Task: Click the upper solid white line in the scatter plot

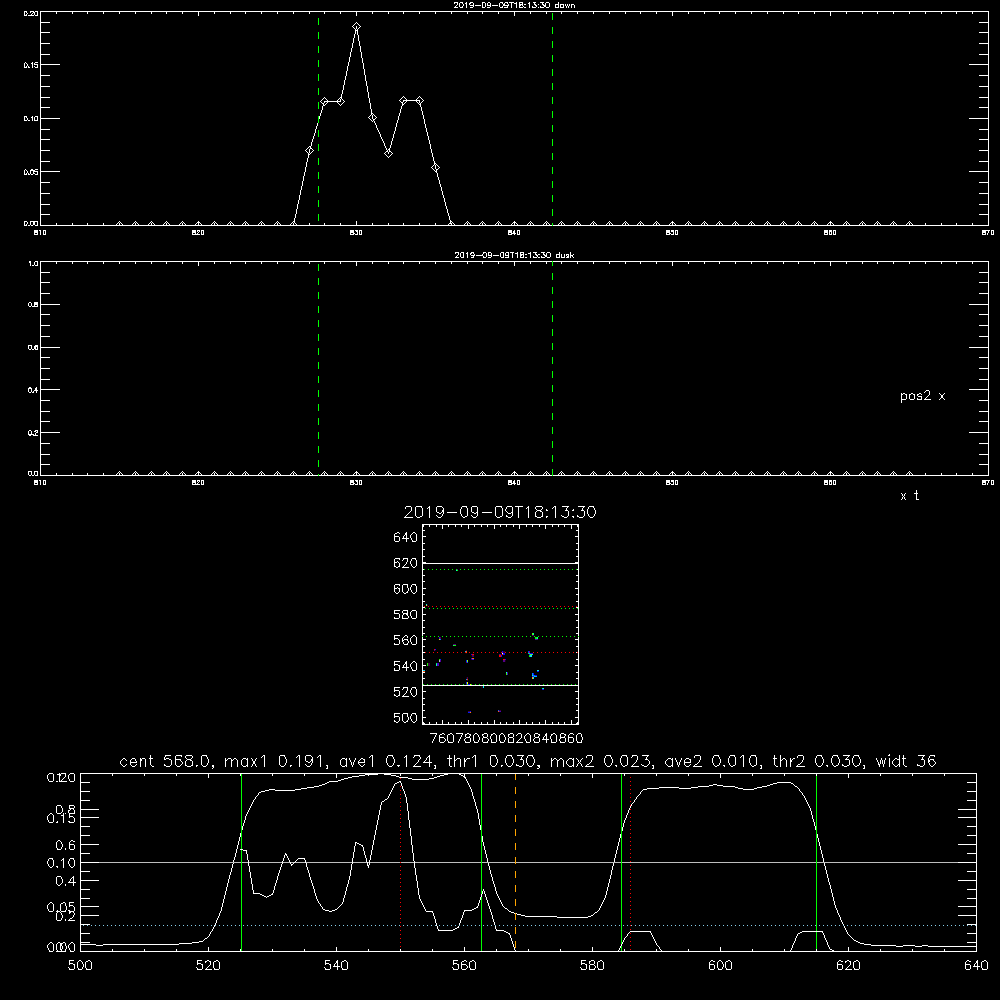Action: pos(500,564)
